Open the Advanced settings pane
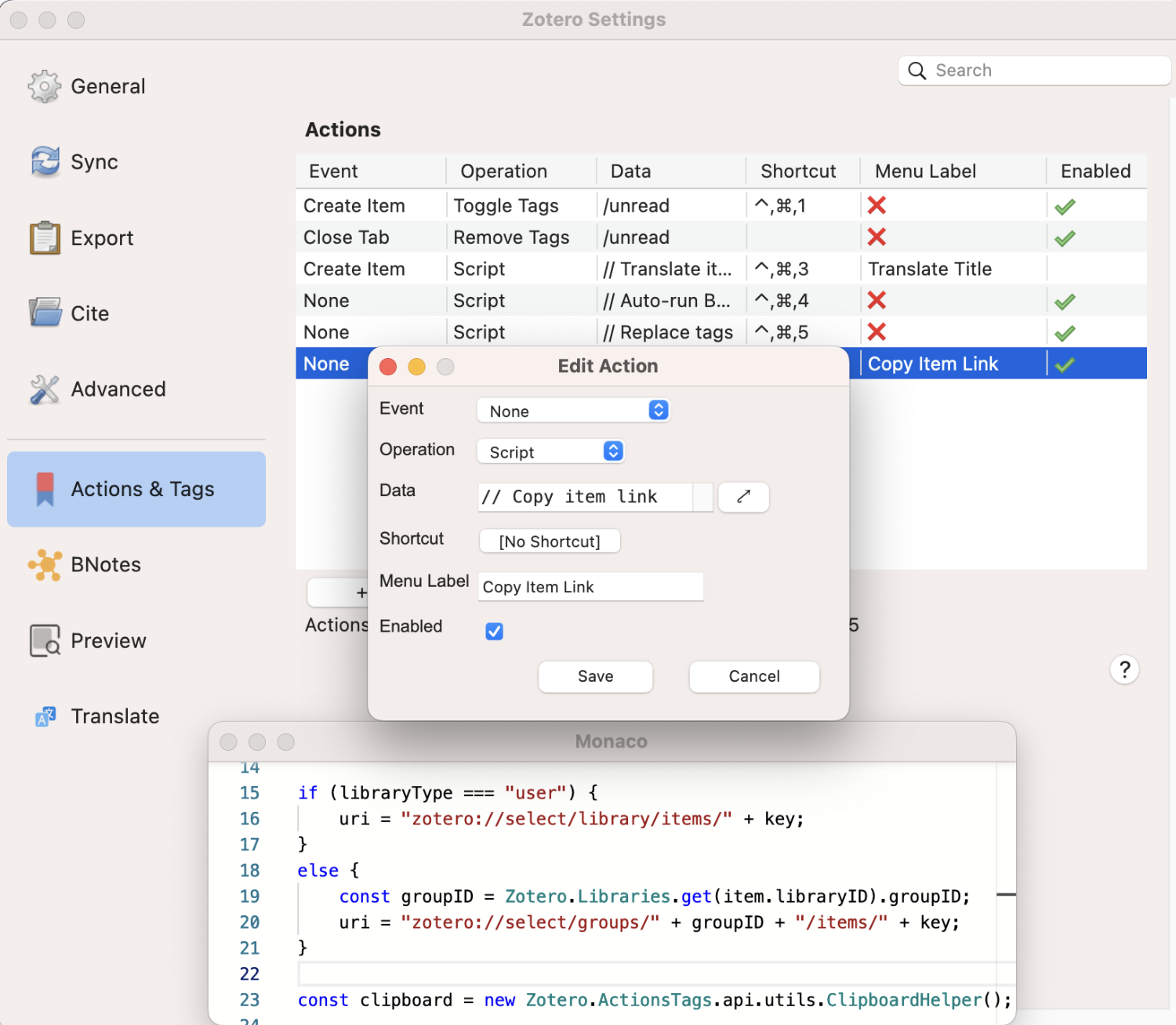The width and height of the screenshot is (1176, 1025). click(97, 389)
